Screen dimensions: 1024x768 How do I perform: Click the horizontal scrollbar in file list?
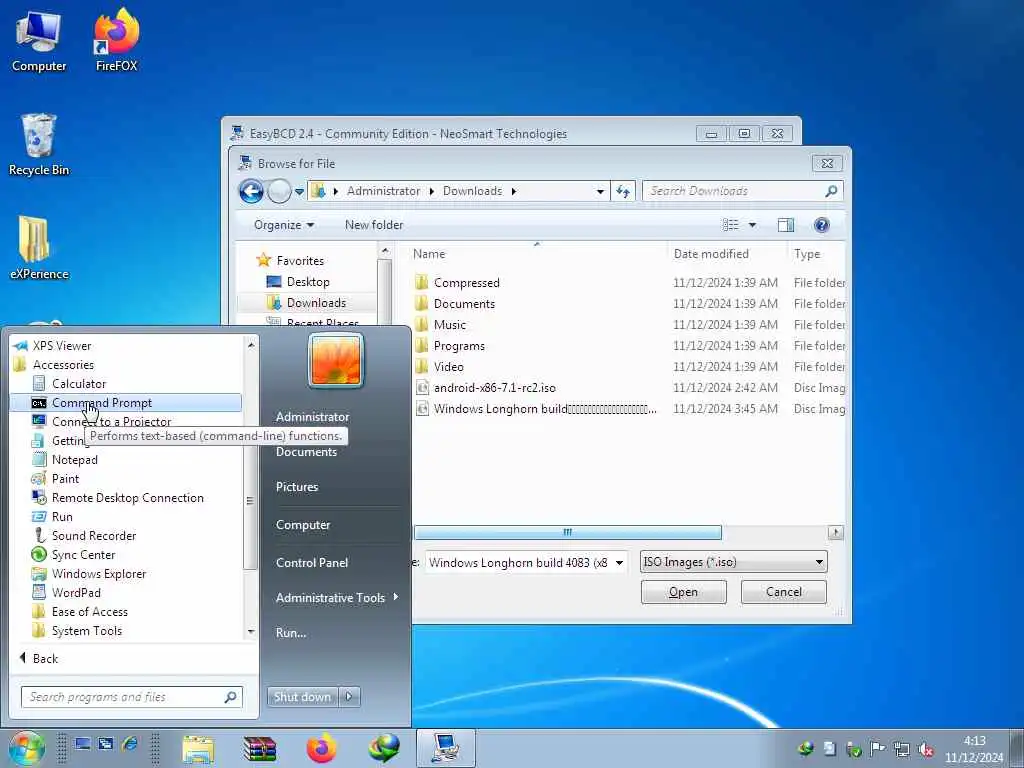click(x=568, y=533)
